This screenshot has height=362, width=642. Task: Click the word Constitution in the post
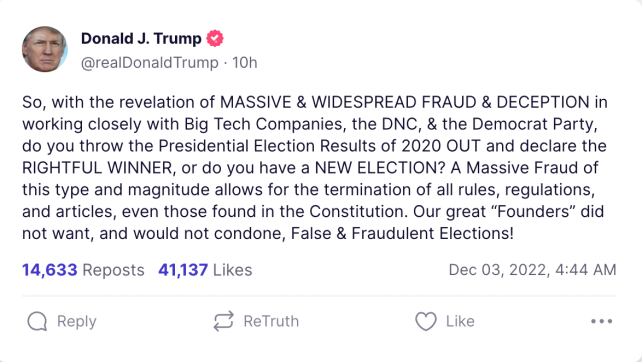[358, 211]
